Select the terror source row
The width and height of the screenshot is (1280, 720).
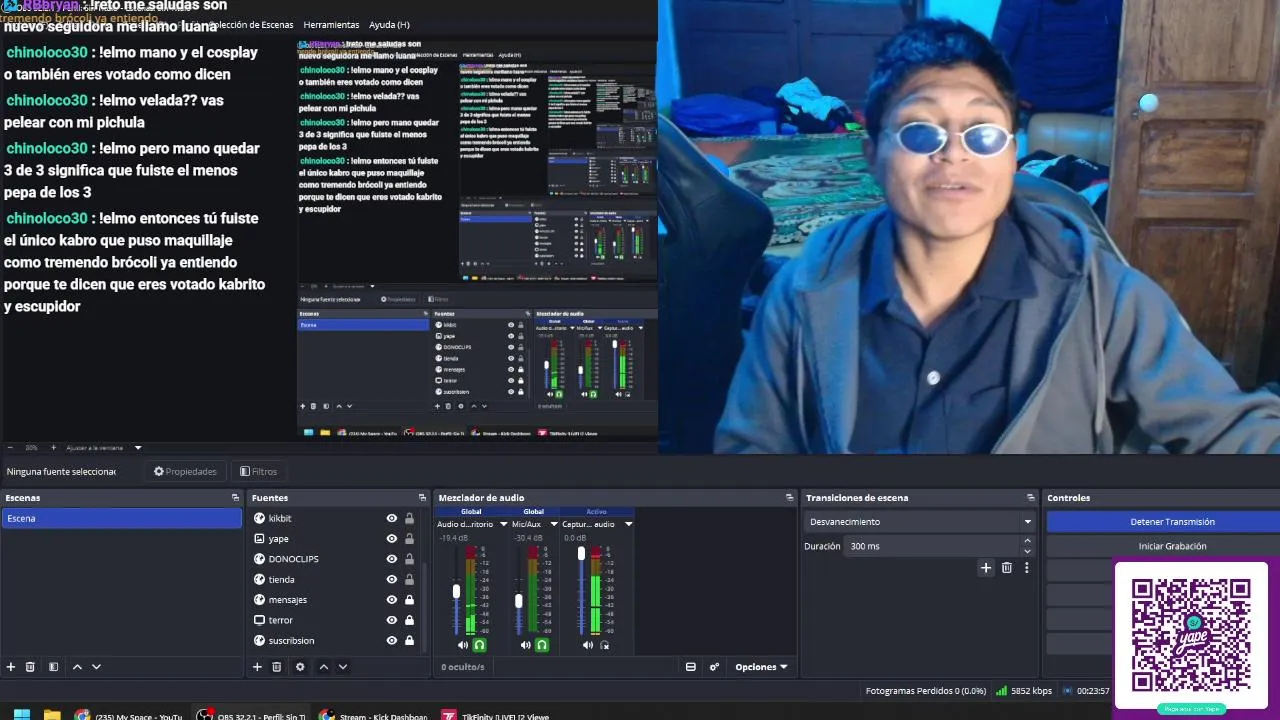click(x=335, y=620)
